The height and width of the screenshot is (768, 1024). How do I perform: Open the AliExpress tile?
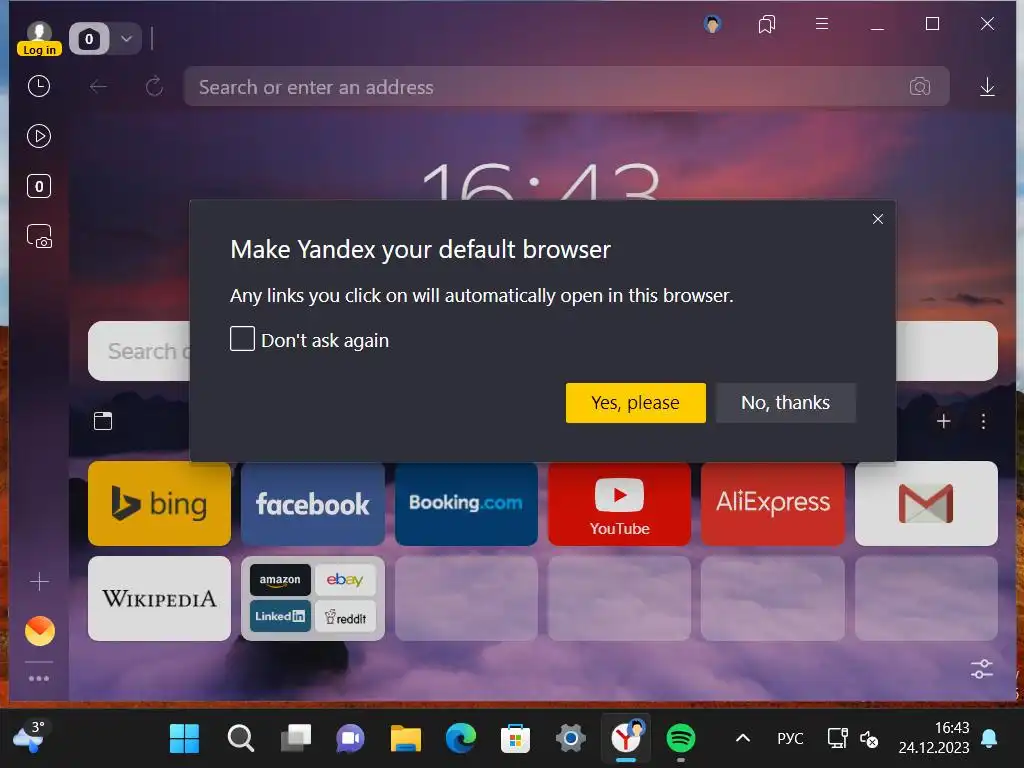click(773, 504)
